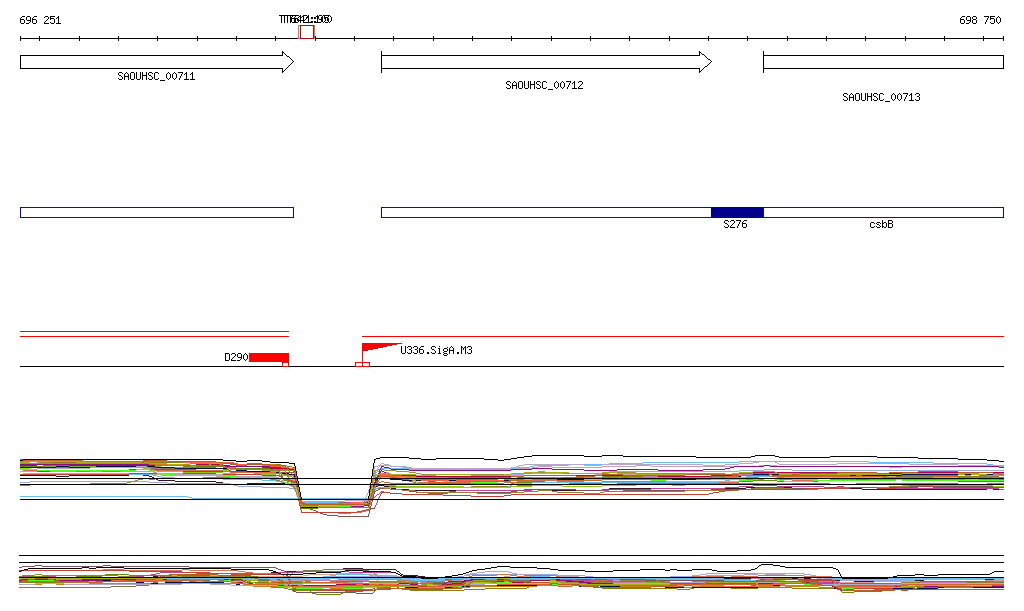Click the blue outlined segment under SAOUHSC_00712
The height and width of the screenshot is (611, 1024).
[546, 212]
